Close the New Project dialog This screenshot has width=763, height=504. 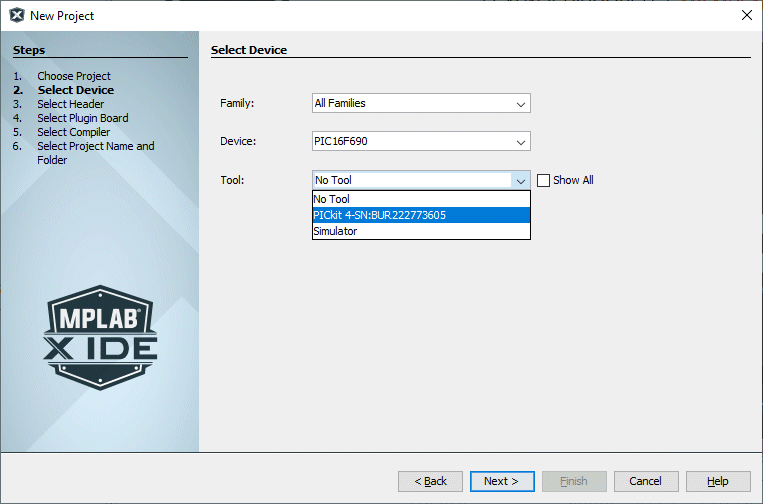746,15
